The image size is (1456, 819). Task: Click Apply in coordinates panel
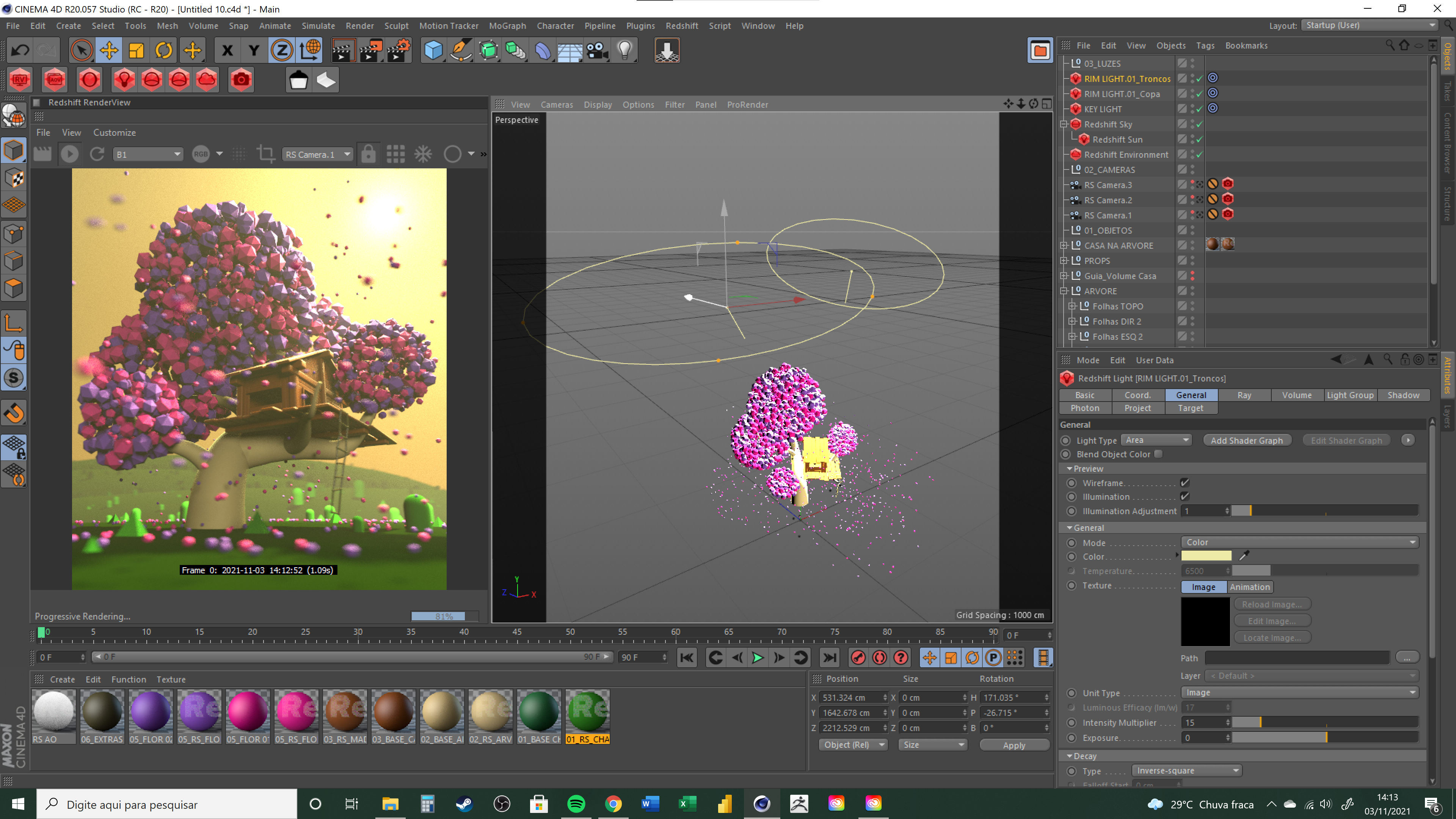1014,745
